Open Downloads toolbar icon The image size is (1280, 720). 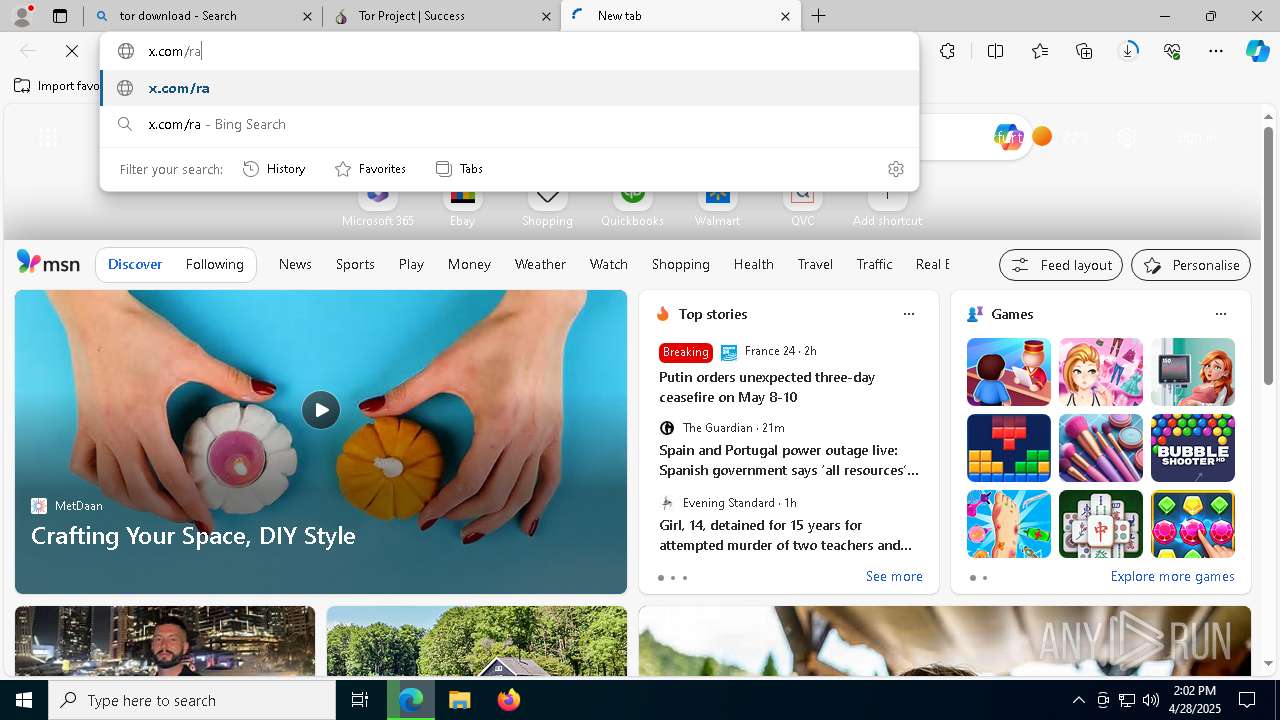coord(1129,51)
